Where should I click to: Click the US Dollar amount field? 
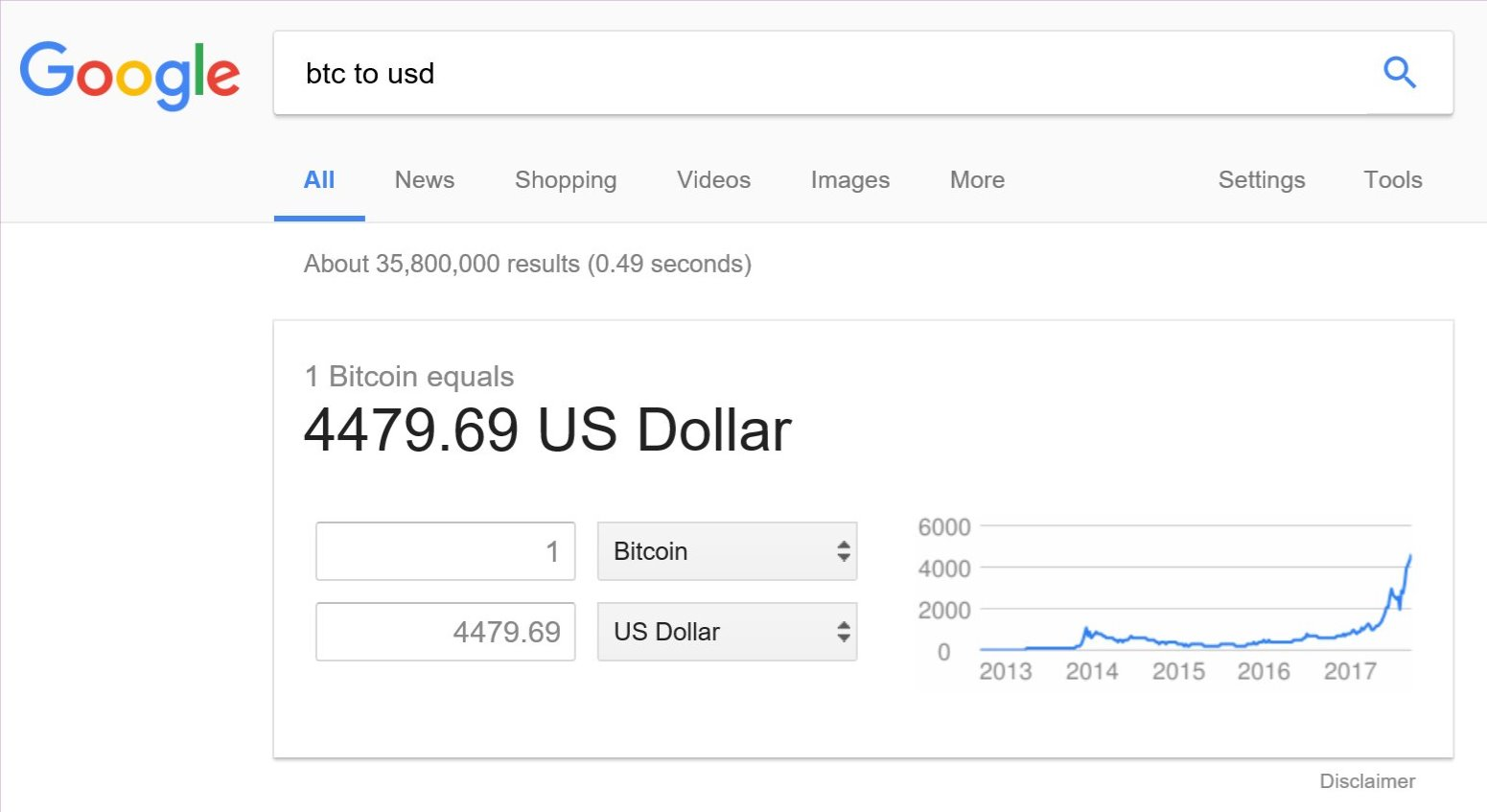pos(446,632)
